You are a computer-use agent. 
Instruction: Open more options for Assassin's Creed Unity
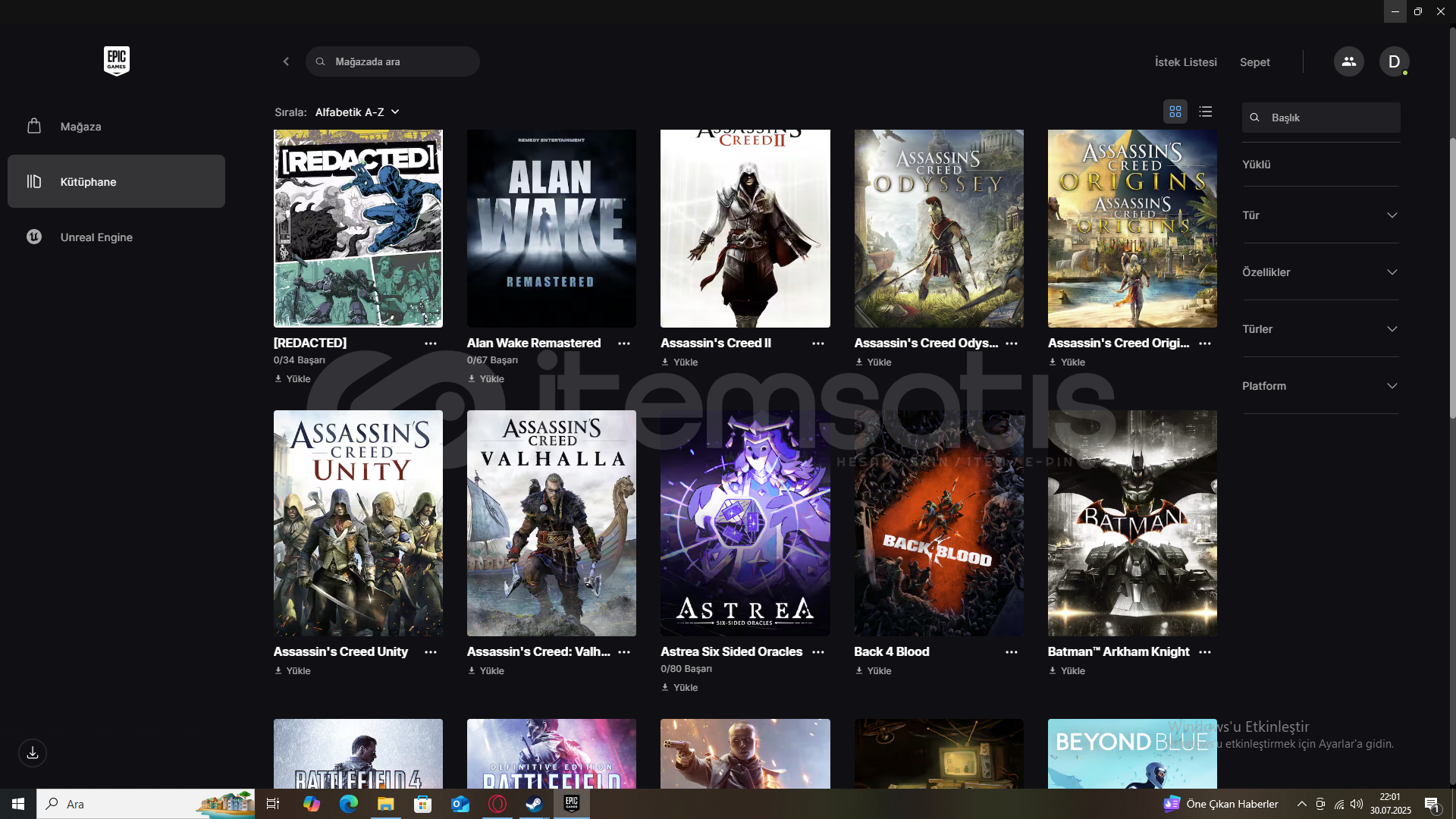pos(431,652)
